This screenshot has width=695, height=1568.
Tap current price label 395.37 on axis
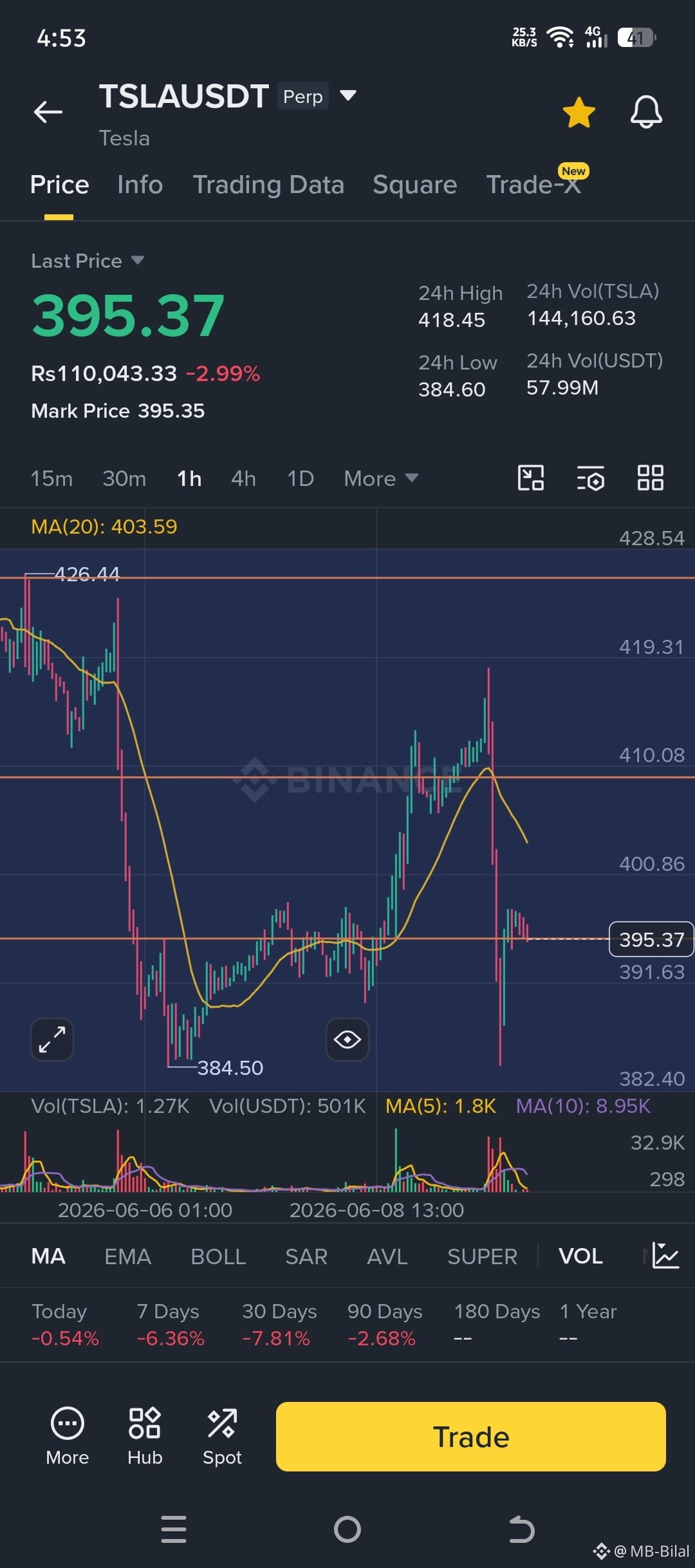[651, 939]
